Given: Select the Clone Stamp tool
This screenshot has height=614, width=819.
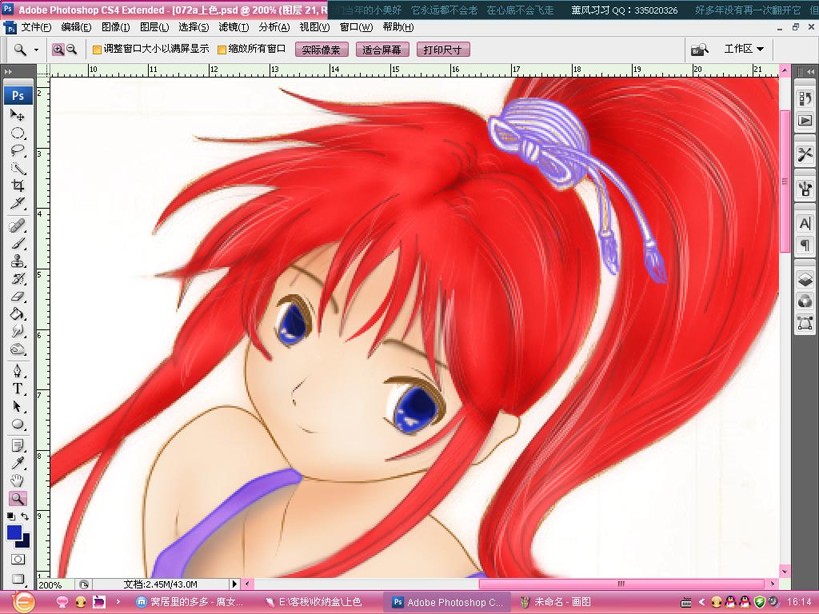Looking at the screenshot, I should point(17,261).
